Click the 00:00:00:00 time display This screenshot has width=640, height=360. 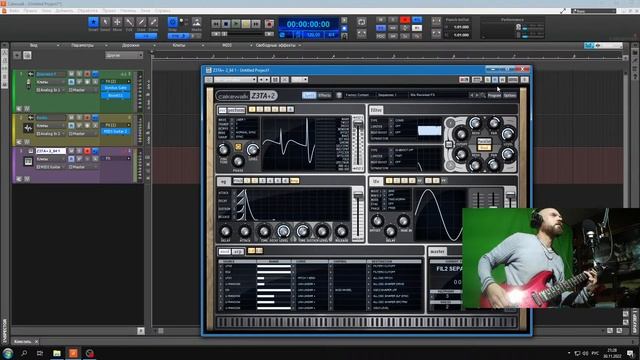click(308, 24)
